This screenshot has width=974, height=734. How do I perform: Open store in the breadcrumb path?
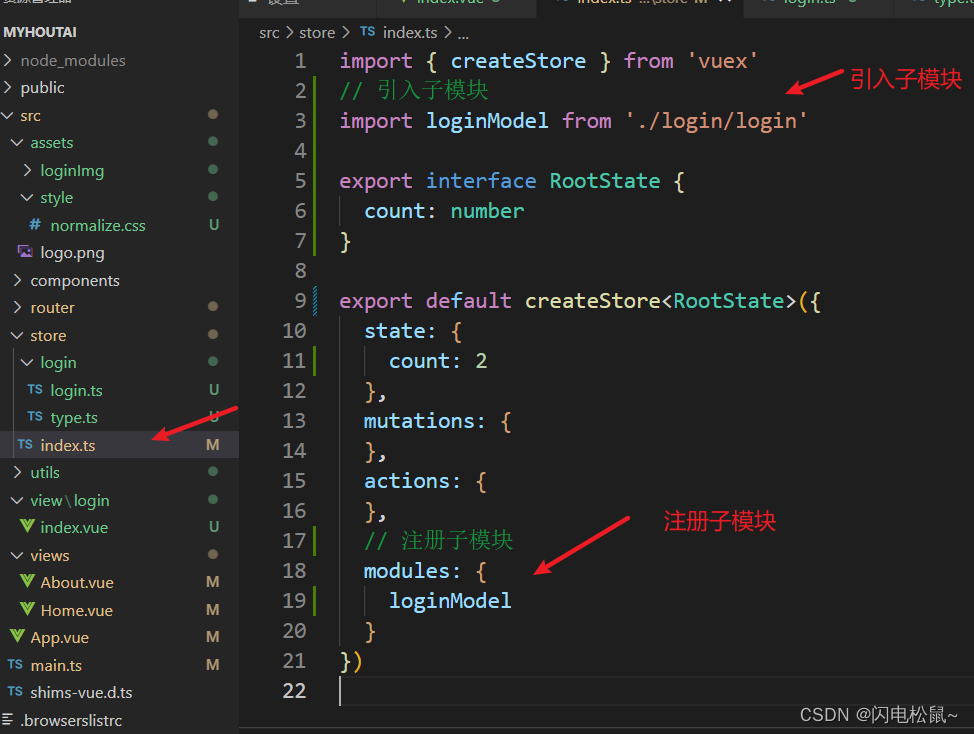[317, 32]
